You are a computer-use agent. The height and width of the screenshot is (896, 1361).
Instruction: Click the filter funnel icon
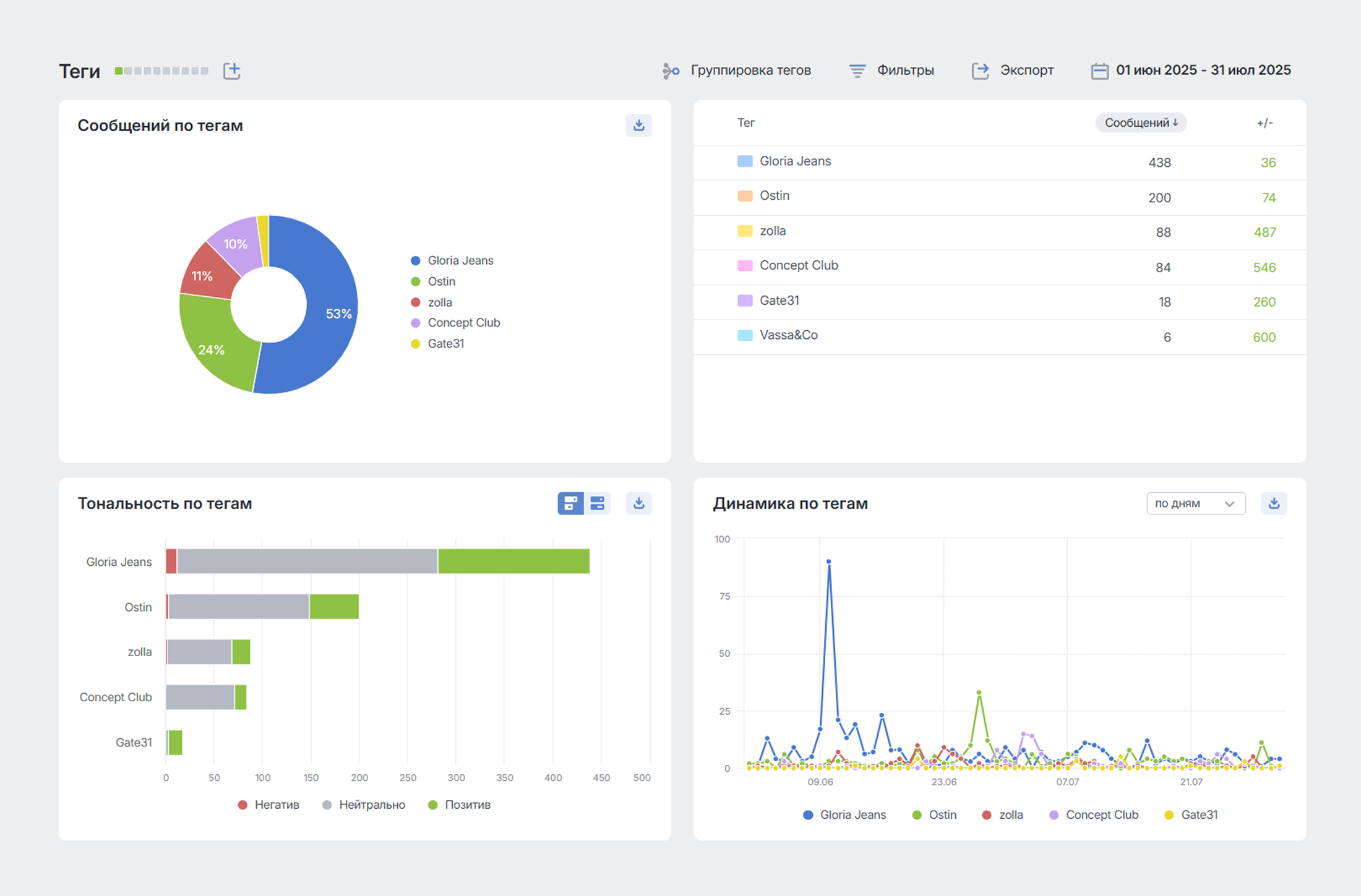pyautogui.click(x=857, y=71)
